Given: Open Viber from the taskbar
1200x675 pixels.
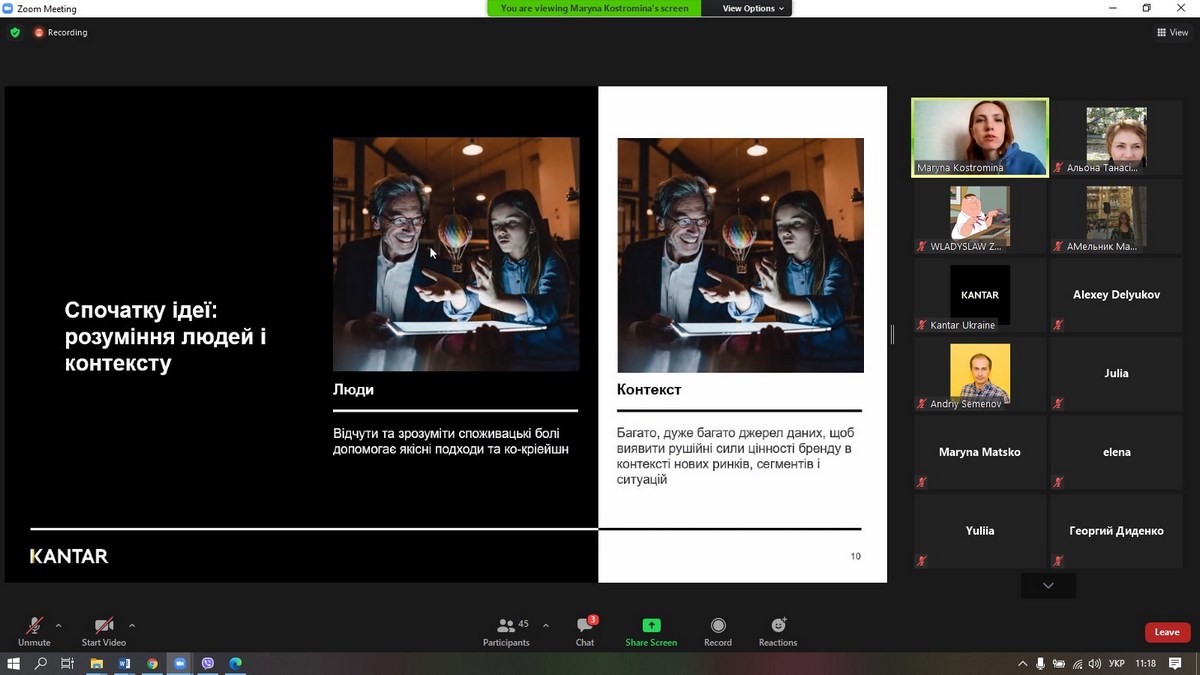Looking at the screenshot, I should click(x=208, y=663).
